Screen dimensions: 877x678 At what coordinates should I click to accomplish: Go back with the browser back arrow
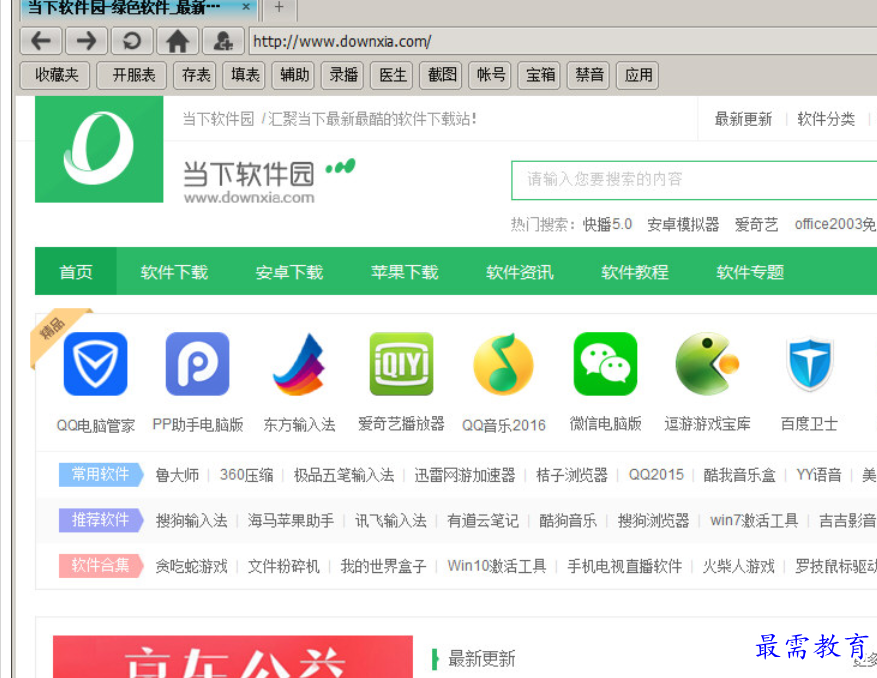(40, 41)
